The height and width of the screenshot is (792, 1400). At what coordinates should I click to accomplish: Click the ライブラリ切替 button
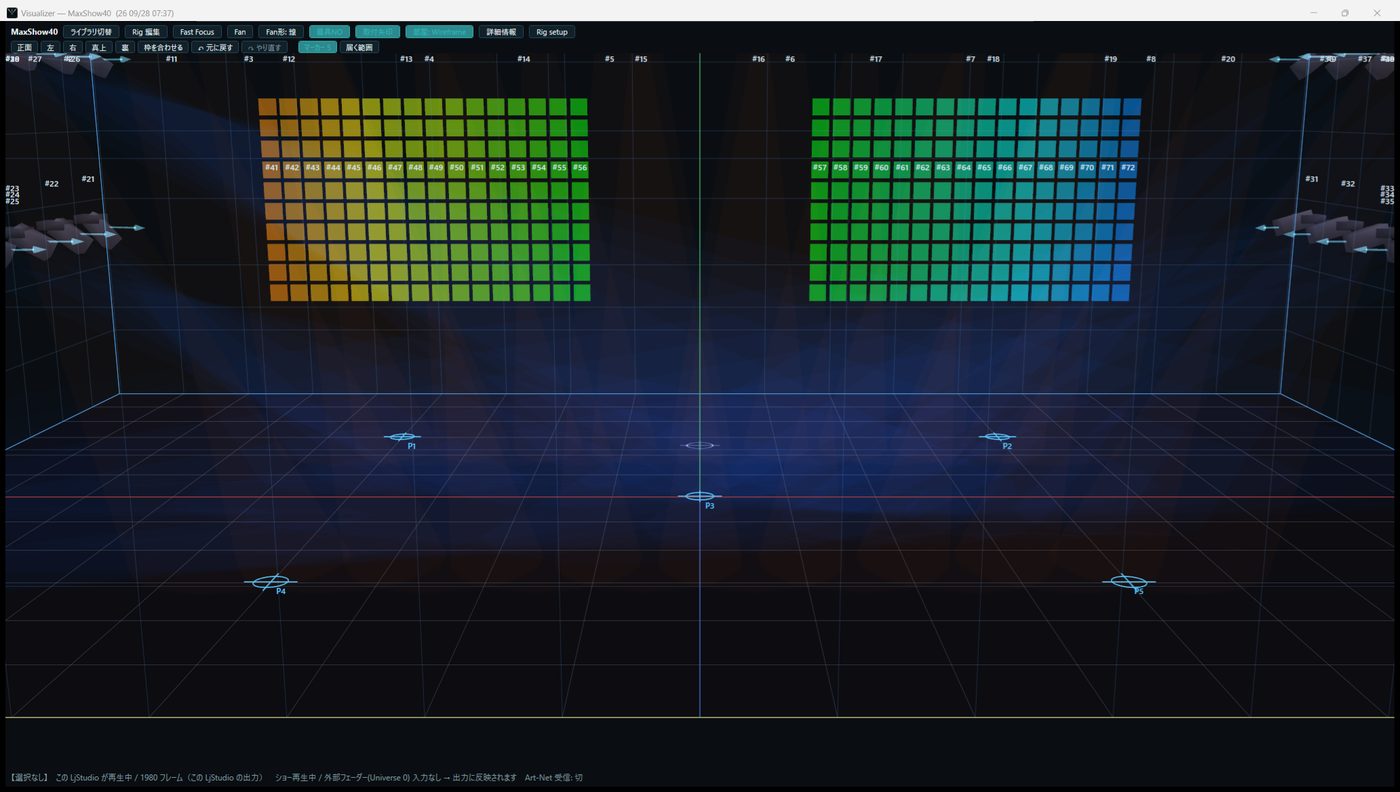click(91, 32)
